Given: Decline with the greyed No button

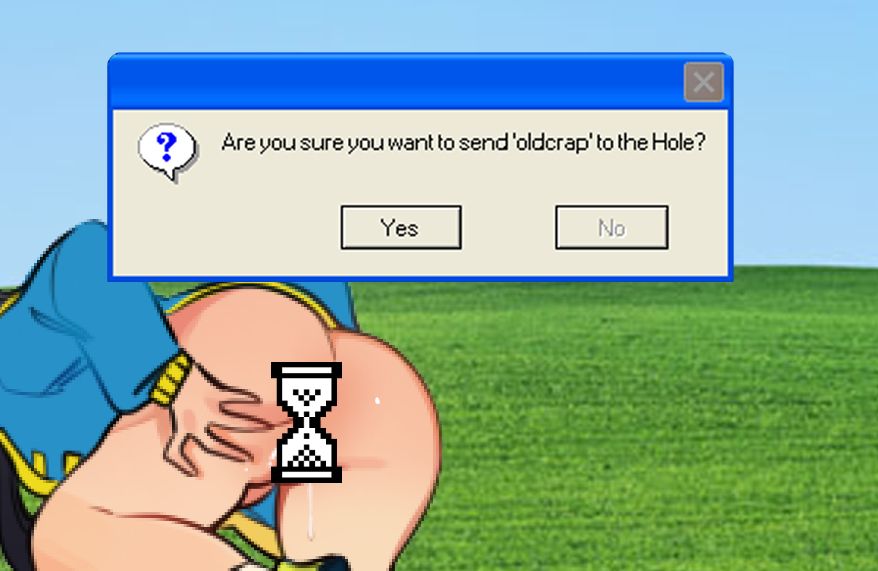Looking at the screenshot, I should [x=611, y=227].
